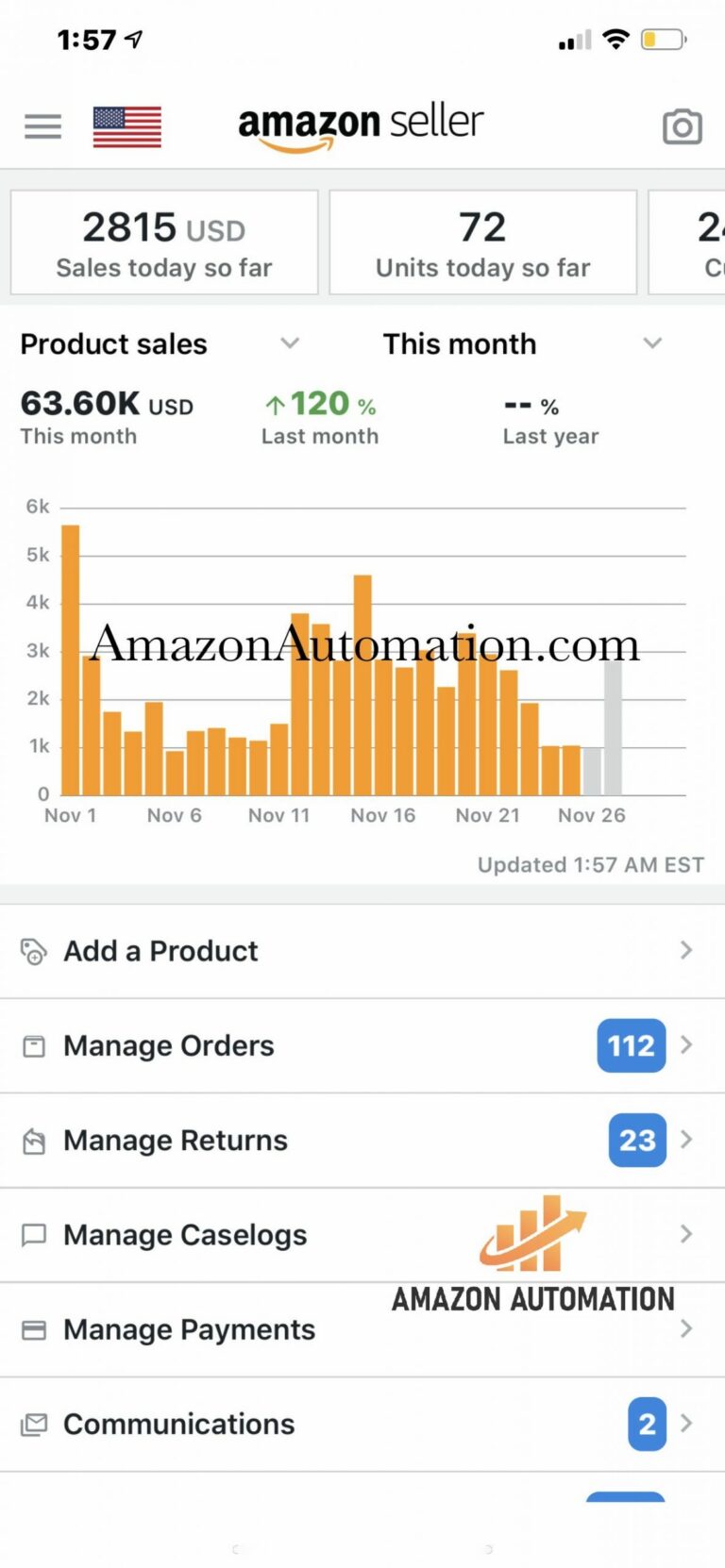Screen dimensions: 725x1568
Task: Tap the 112 orders badge
Action: pyautogui.click(x=631, y=1046)
